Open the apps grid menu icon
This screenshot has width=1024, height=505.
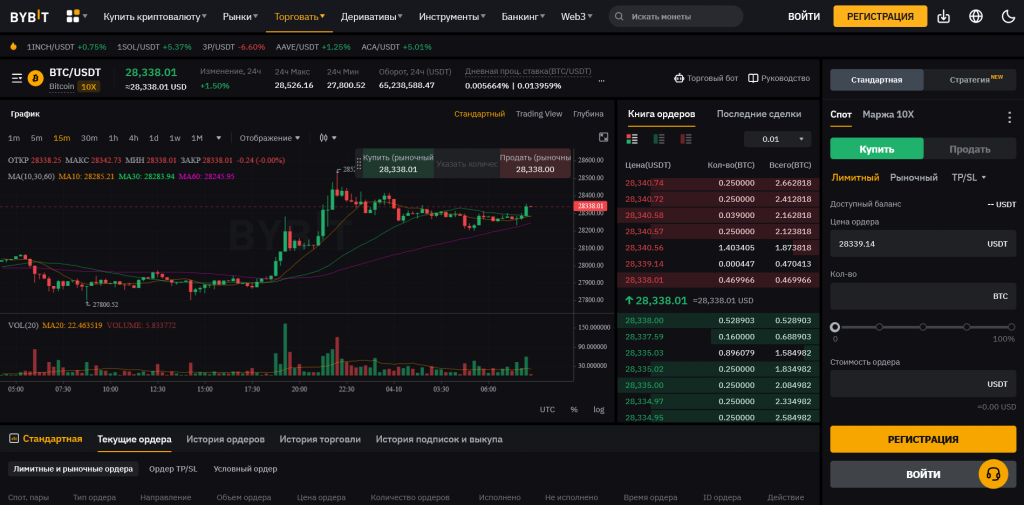click(x=73, y=16)
